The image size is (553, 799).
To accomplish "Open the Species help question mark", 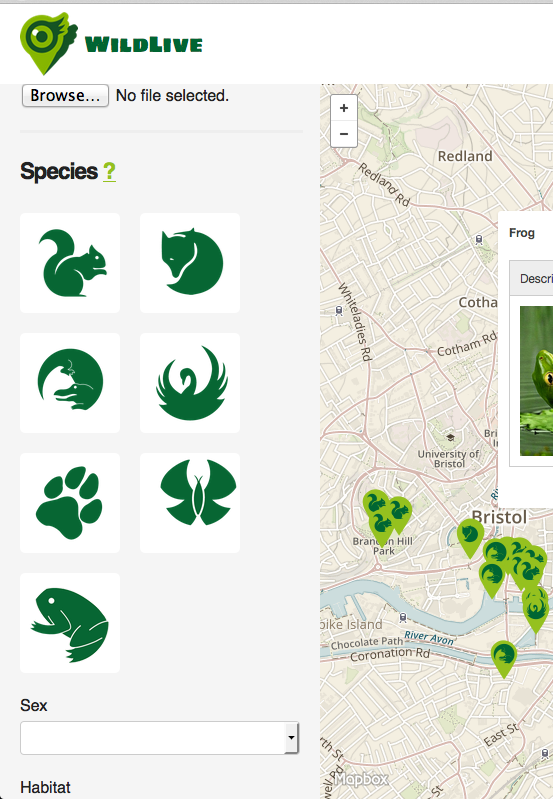I will click(x=109, y=172).
